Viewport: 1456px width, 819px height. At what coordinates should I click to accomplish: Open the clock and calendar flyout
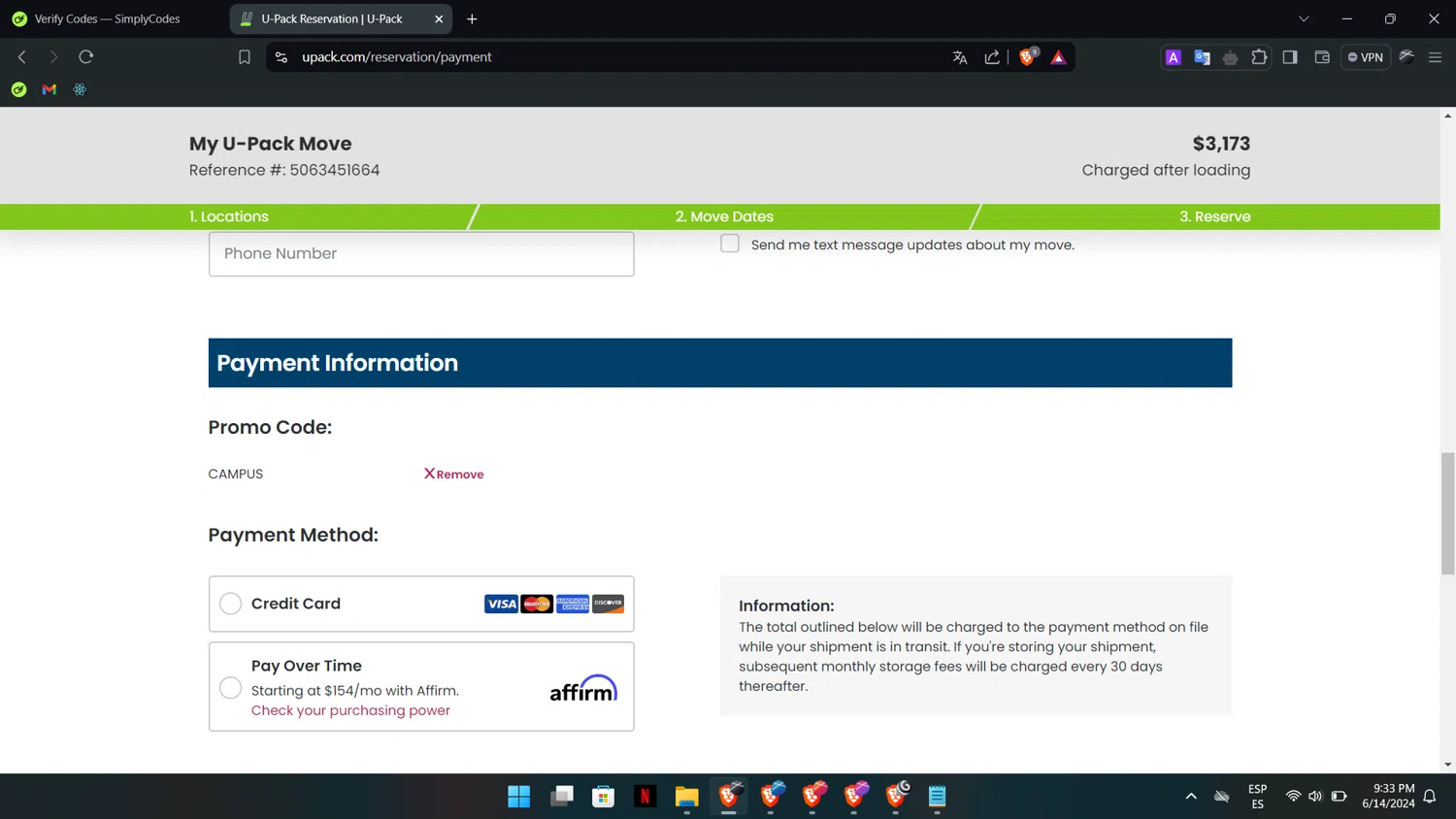(1388, 796)
